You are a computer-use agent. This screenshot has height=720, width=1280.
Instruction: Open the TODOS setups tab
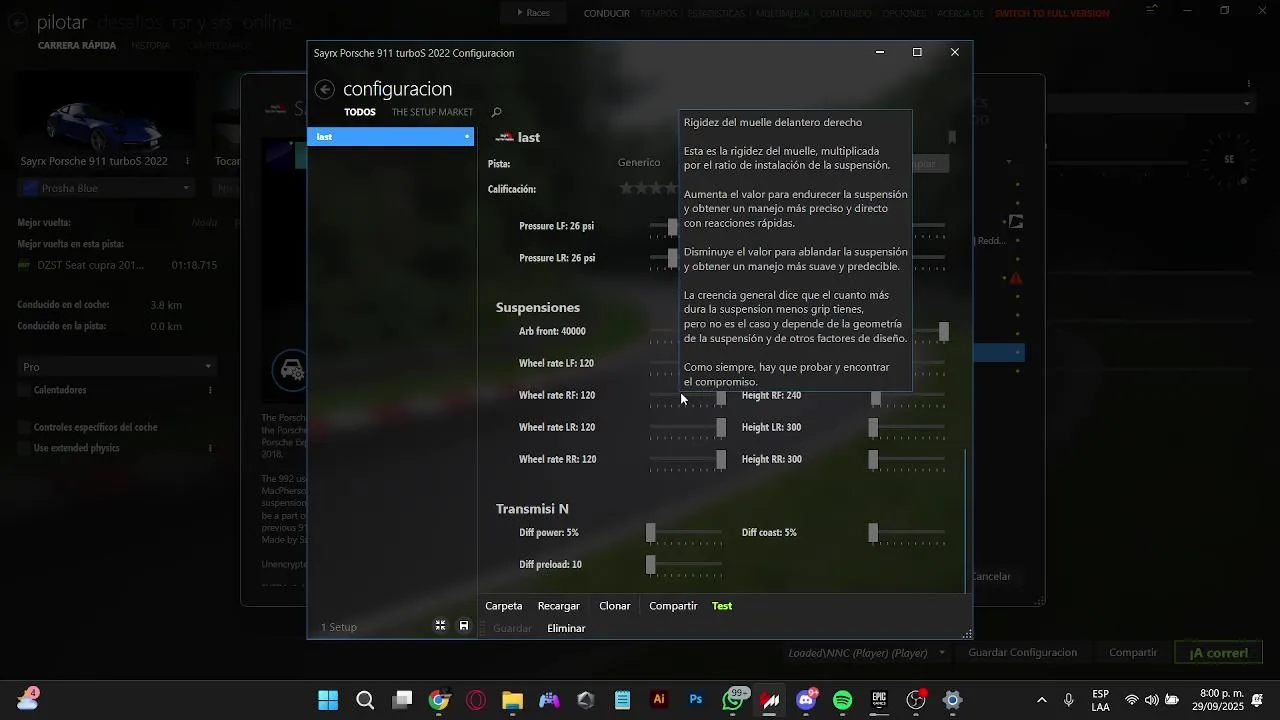pyautogui.click(x=360, y=112)
